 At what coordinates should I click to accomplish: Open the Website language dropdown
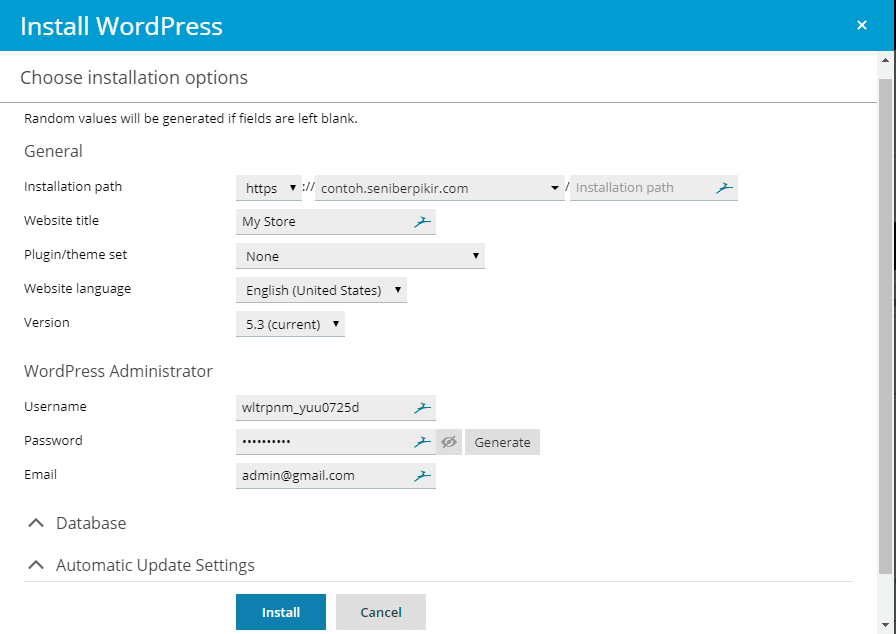[321, 290]
